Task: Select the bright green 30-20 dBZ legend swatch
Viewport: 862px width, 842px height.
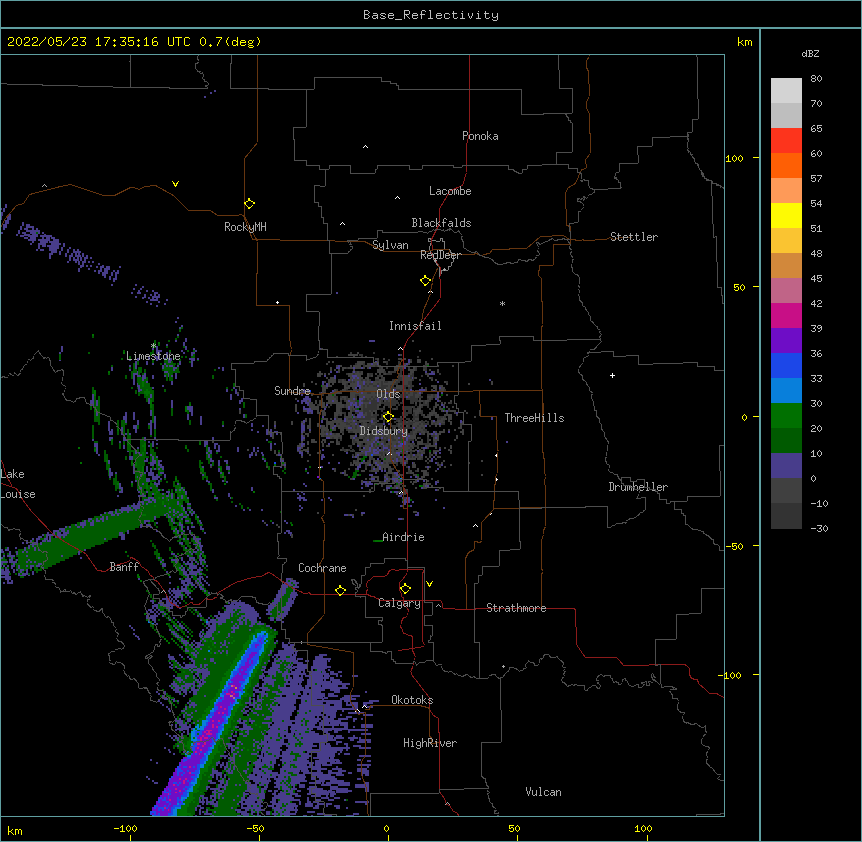Action: [x=786, y=416]
